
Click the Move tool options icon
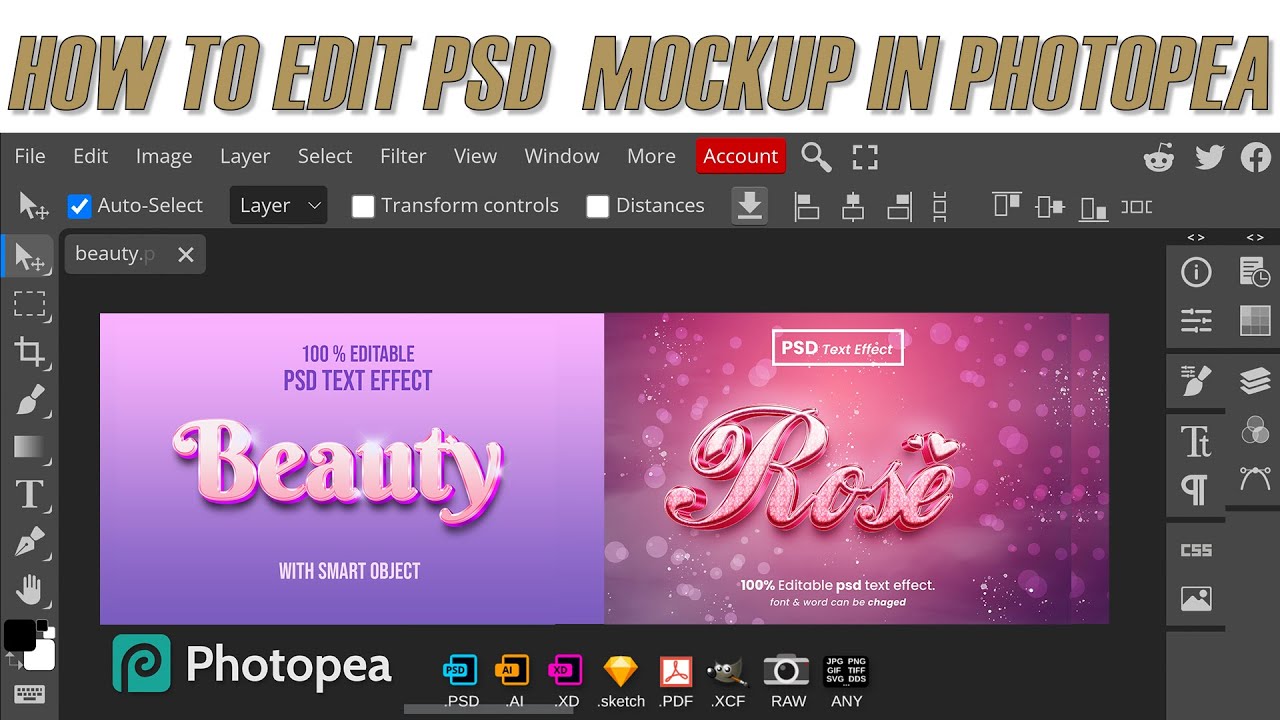tap(34, 206)
